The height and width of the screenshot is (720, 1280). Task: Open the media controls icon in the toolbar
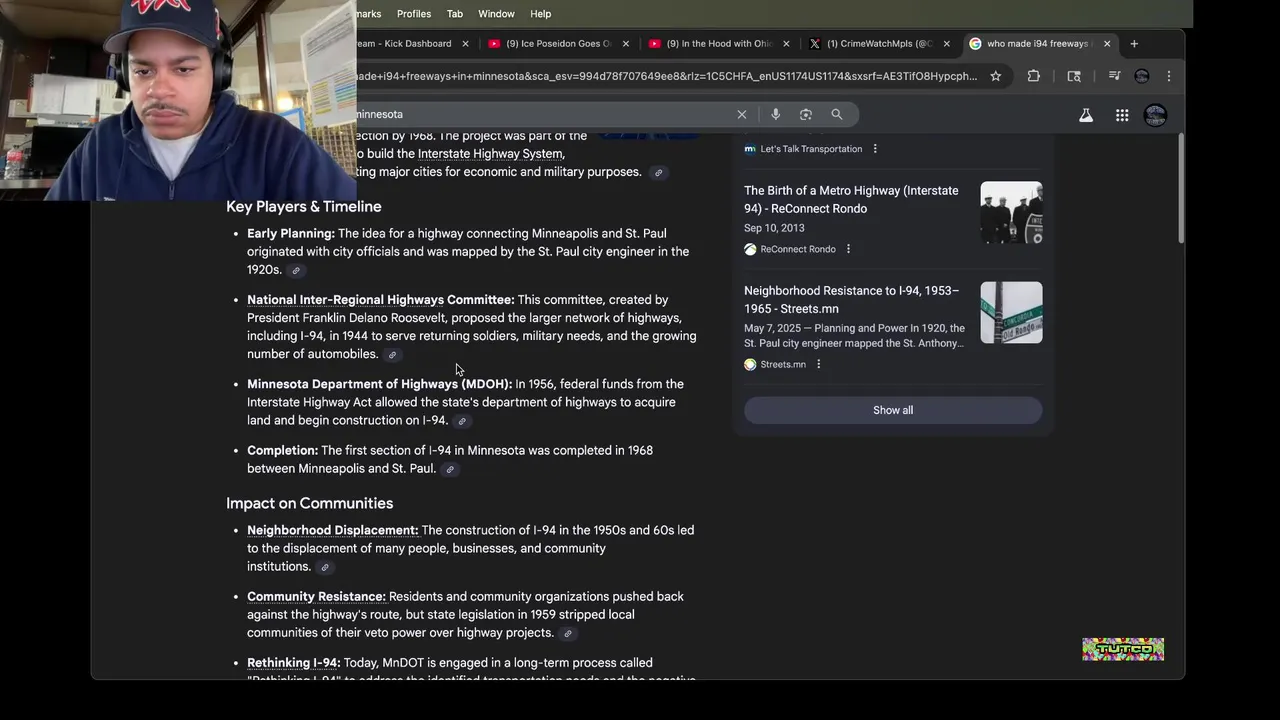1114,76
